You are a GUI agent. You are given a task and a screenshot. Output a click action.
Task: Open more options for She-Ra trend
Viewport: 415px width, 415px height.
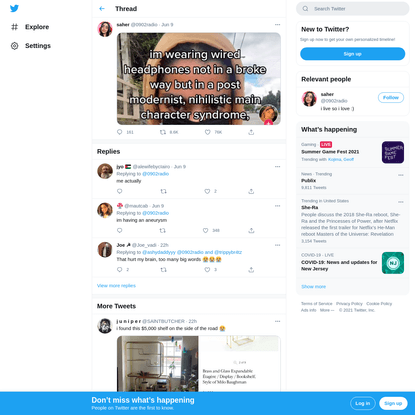pyautogui.click(x=401, y=202)
